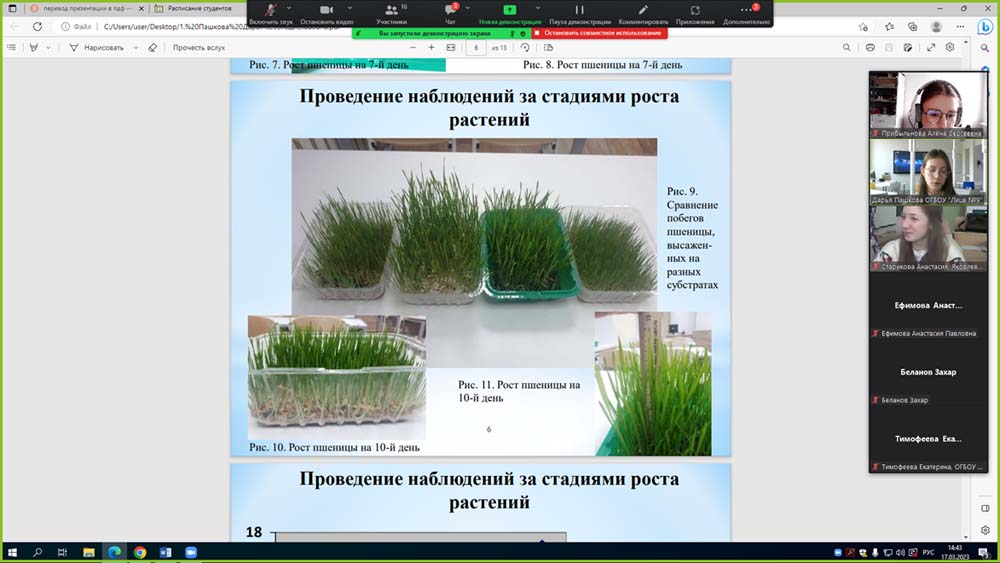Open PDF search magnifier in toolbar
This screenshot has height=563, width=1000.
click(847, 47)
